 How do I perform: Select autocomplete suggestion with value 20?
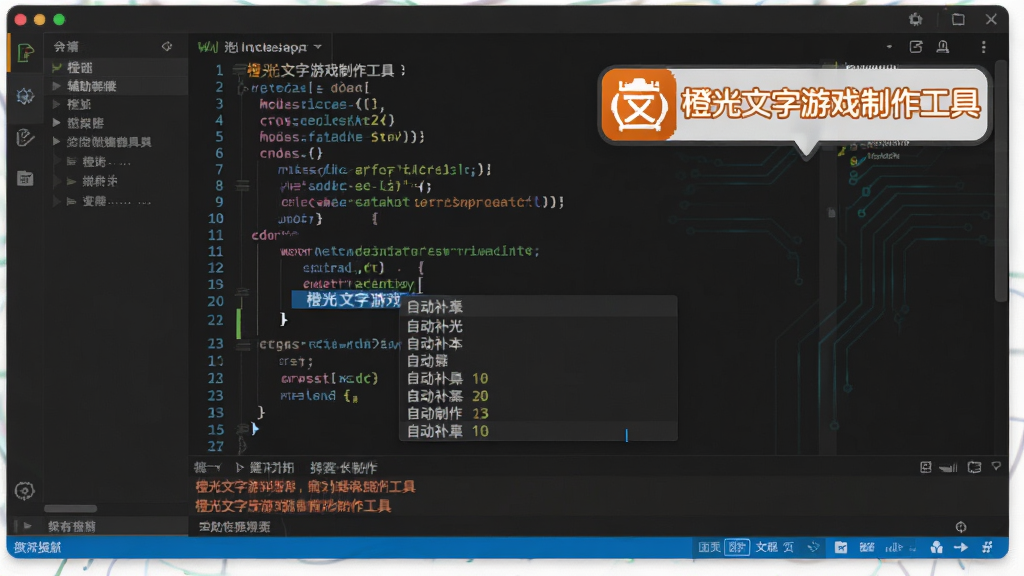pos(538,396)
